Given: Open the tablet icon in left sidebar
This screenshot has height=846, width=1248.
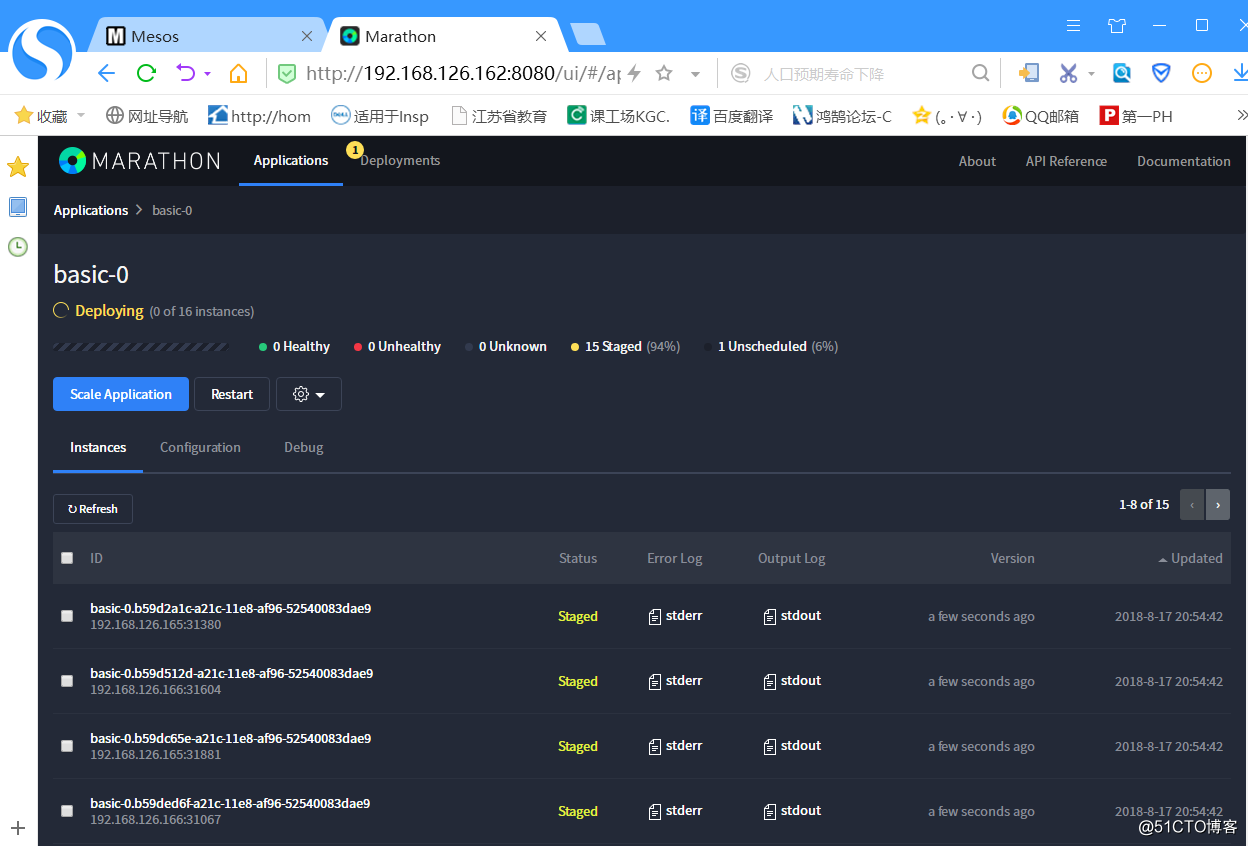Looking at the screenshot, I should click(x=18, y=207).
